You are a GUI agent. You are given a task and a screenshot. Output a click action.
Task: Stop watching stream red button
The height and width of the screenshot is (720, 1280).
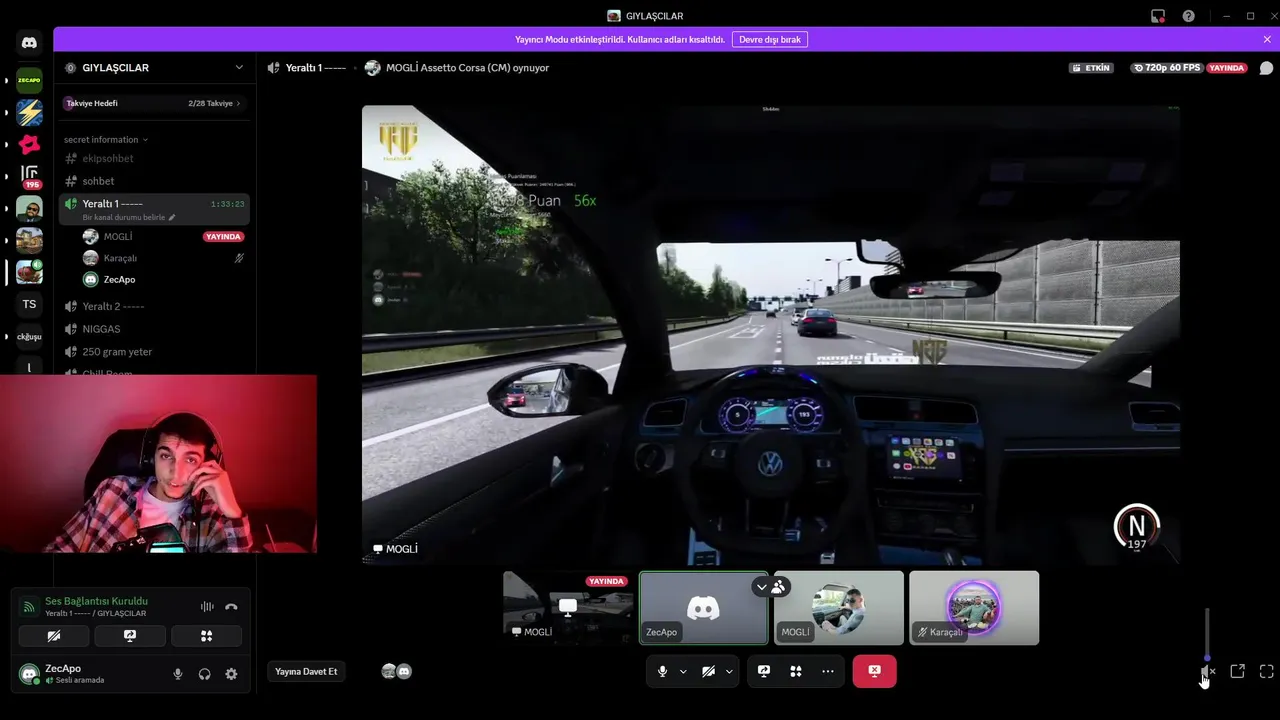tap(874, 671)
